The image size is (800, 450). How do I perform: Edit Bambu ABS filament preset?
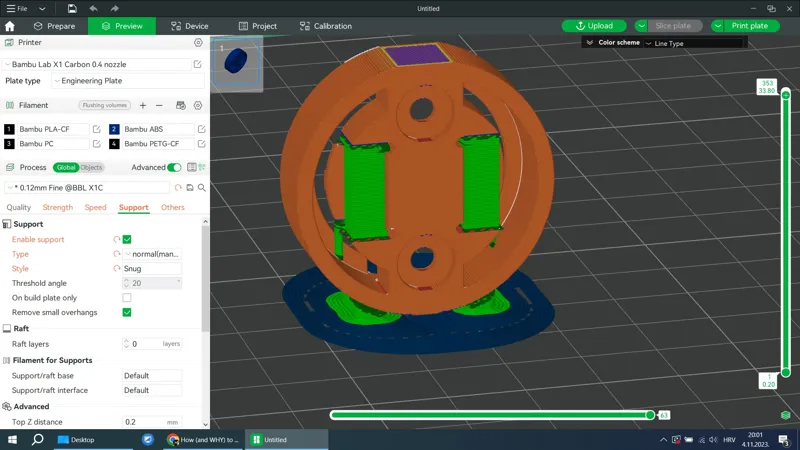[x=202, y=129]
